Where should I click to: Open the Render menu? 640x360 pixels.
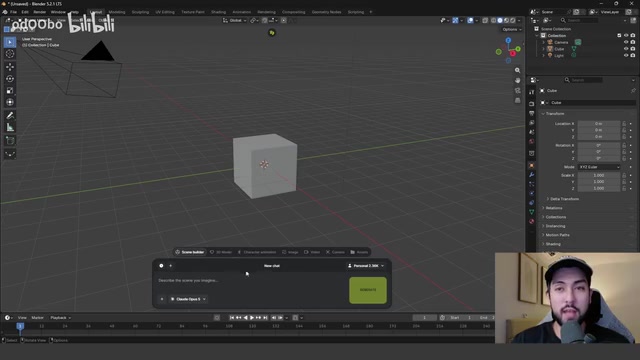click(40, 12)
